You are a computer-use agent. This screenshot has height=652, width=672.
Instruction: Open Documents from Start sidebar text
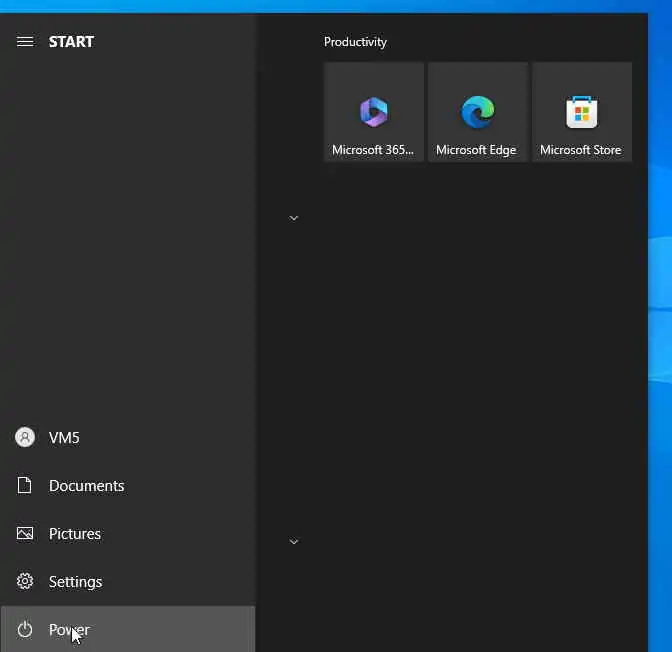(x=87, y=486)
